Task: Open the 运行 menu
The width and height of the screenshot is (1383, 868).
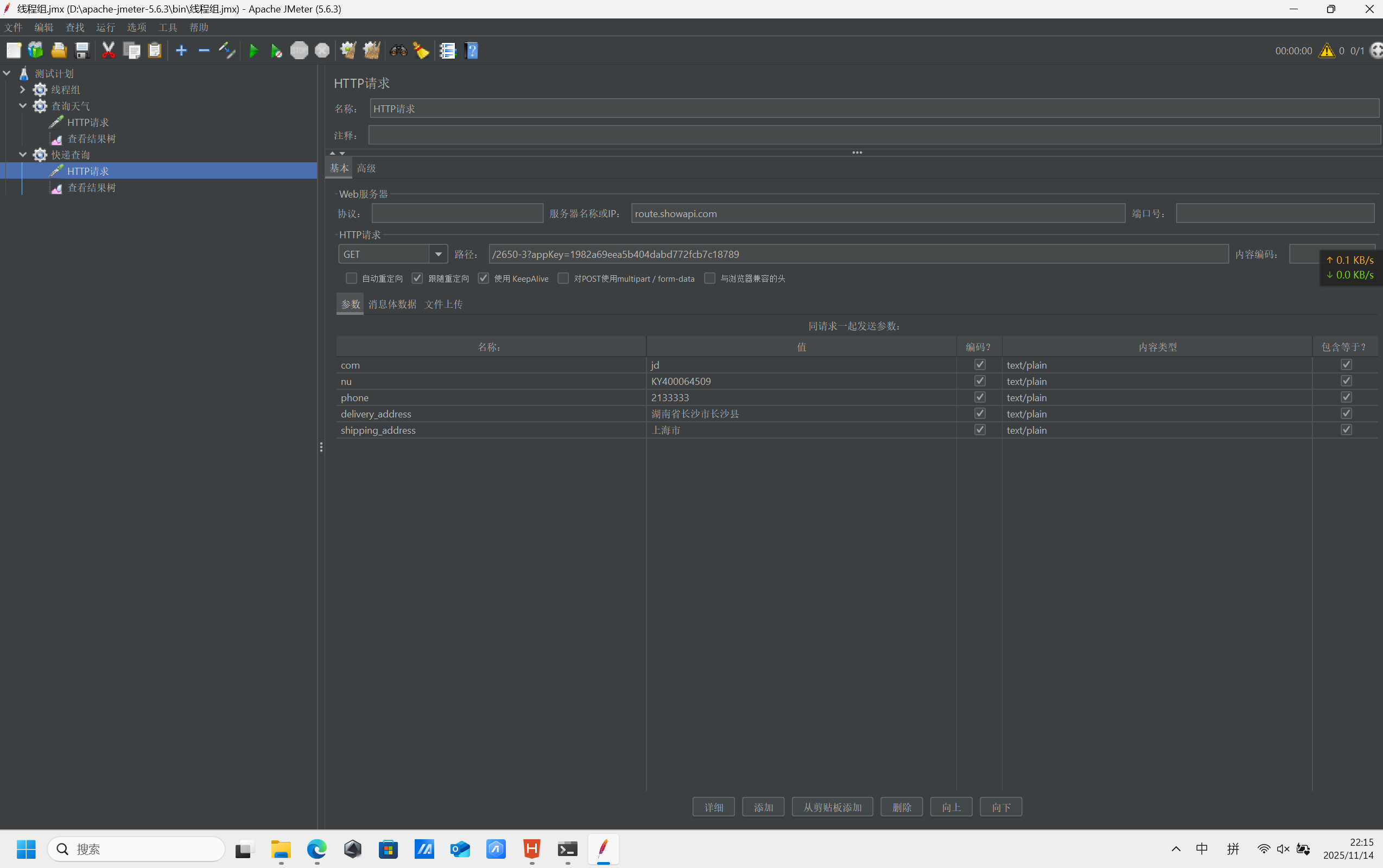Action: pos(106,28)
